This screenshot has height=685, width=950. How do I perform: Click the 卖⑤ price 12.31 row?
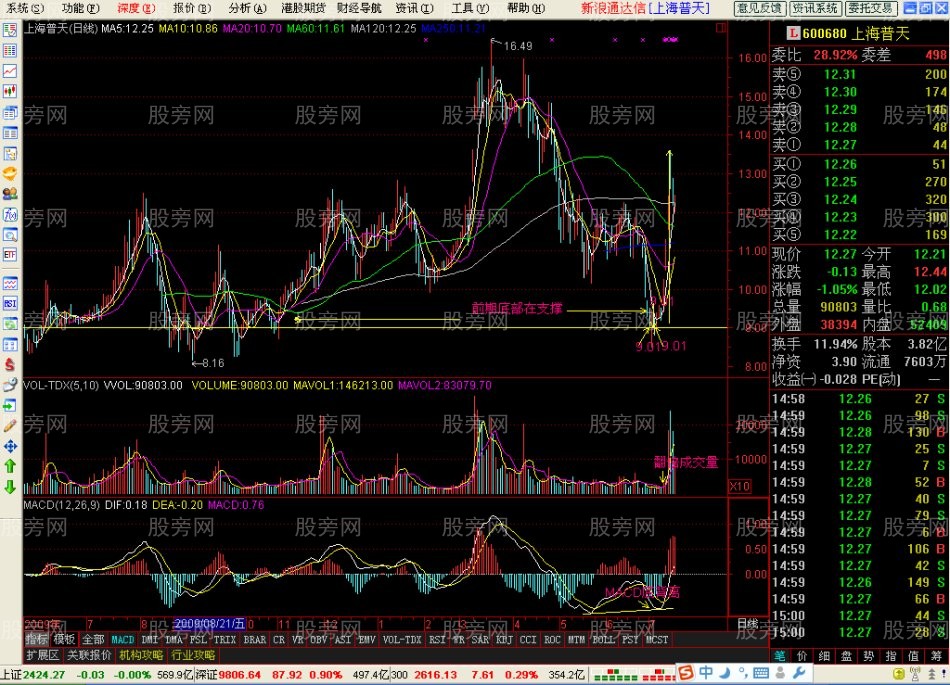(859, 74)
